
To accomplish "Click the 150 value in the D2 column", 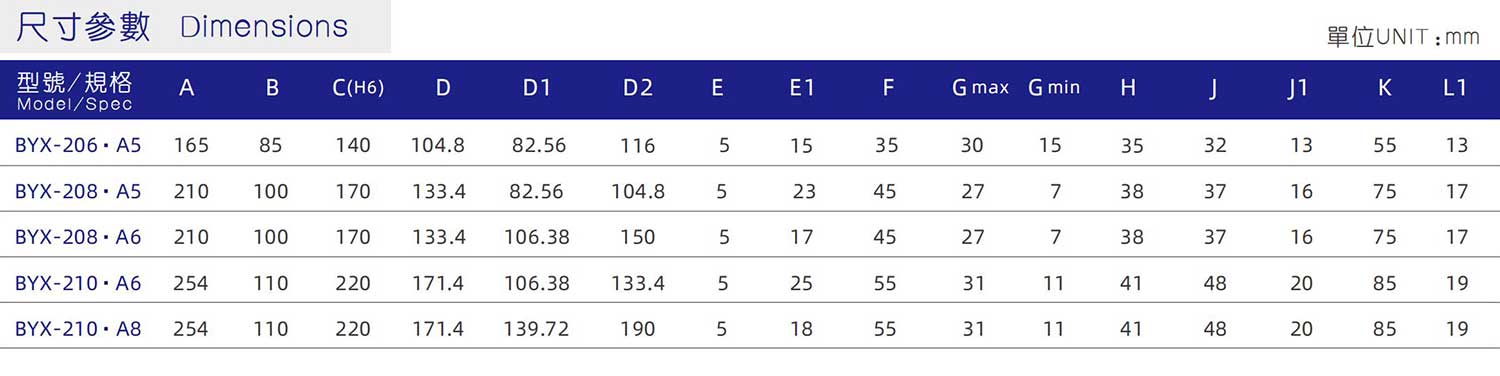I will (x=637, y=237).
